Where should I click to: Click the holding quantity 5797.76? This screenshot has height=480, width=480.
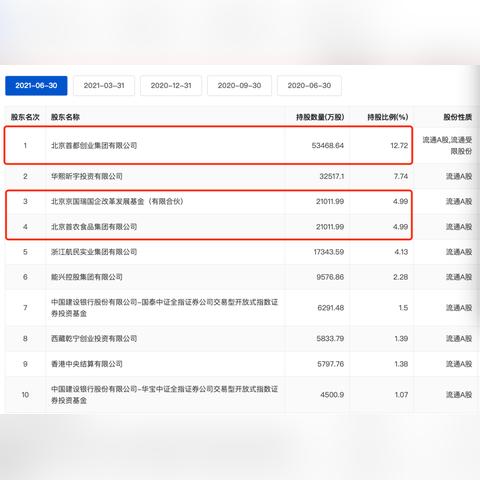coord(330,364)
